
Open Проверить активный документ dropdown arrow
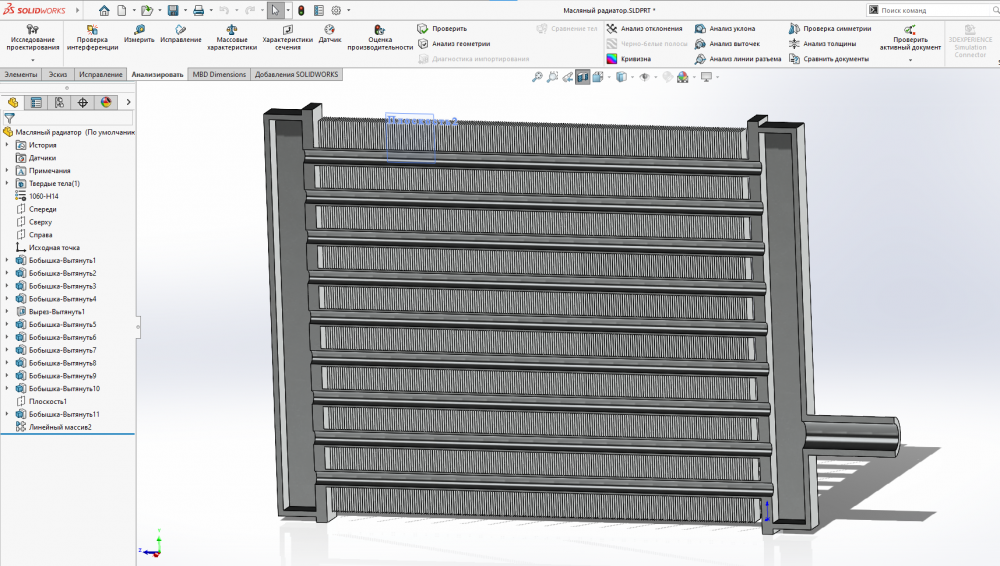[x=910, y=60]
